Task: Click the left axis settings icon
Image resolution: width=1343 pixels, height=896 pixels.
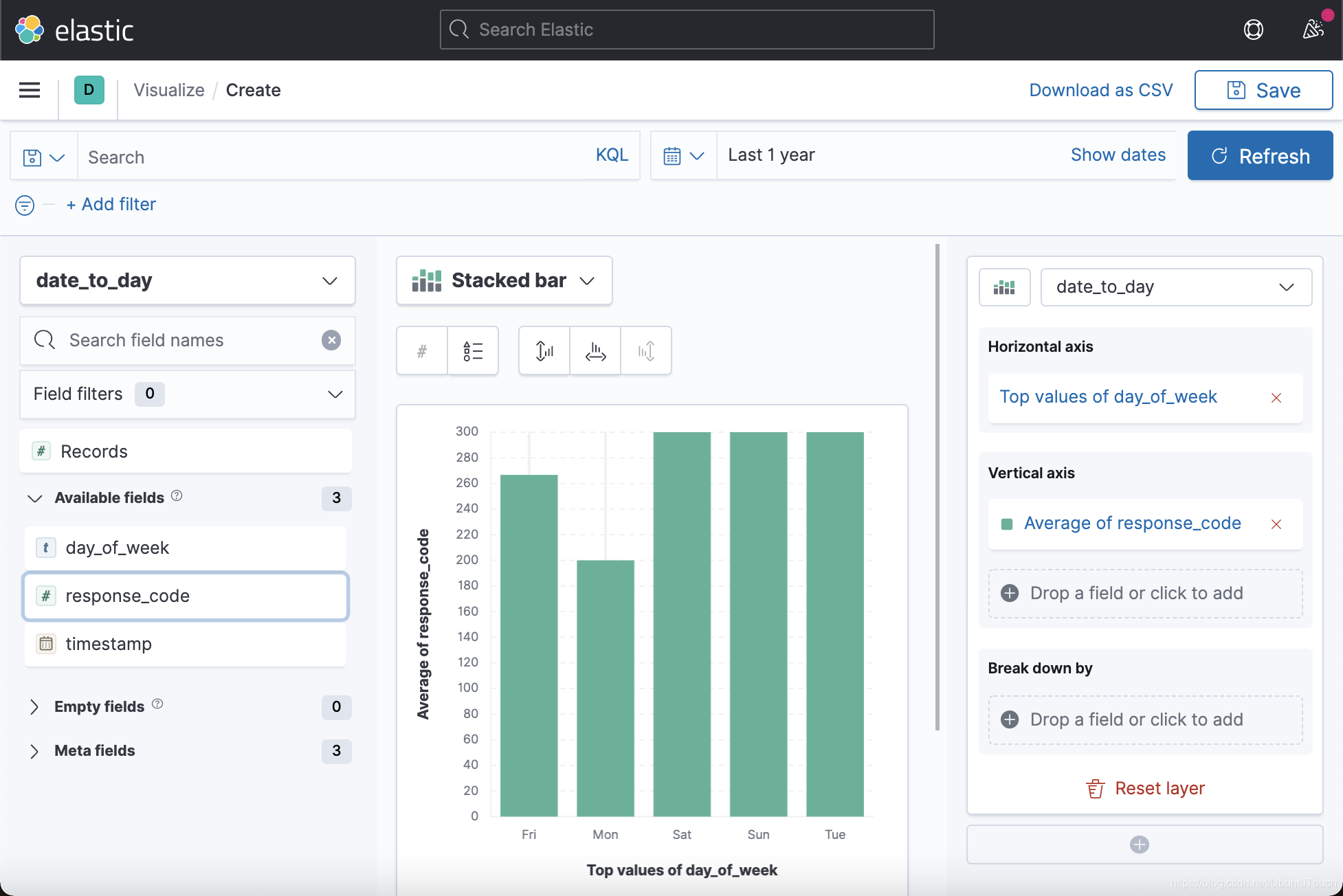Action: tap(544, 350)
